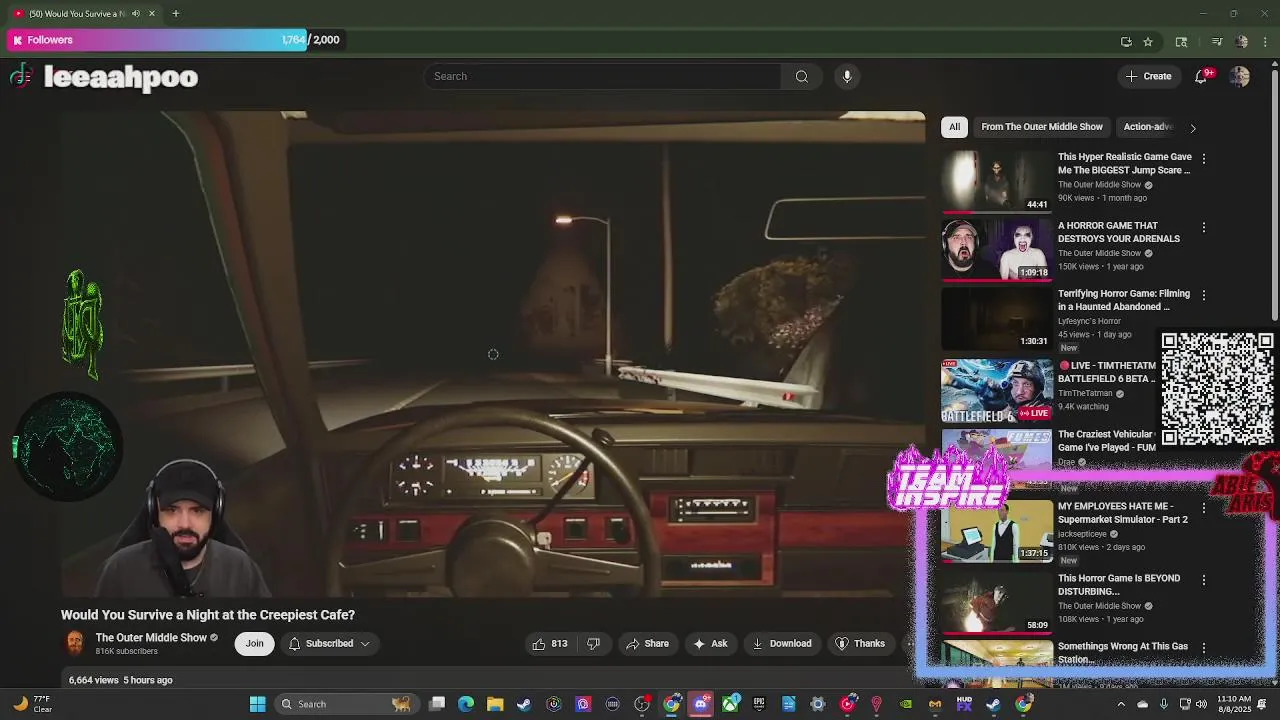Open options for Beyond Disturbing video
This screenshot has width=1280, height=720.
pyautogui.click(x=1204, y=580)
